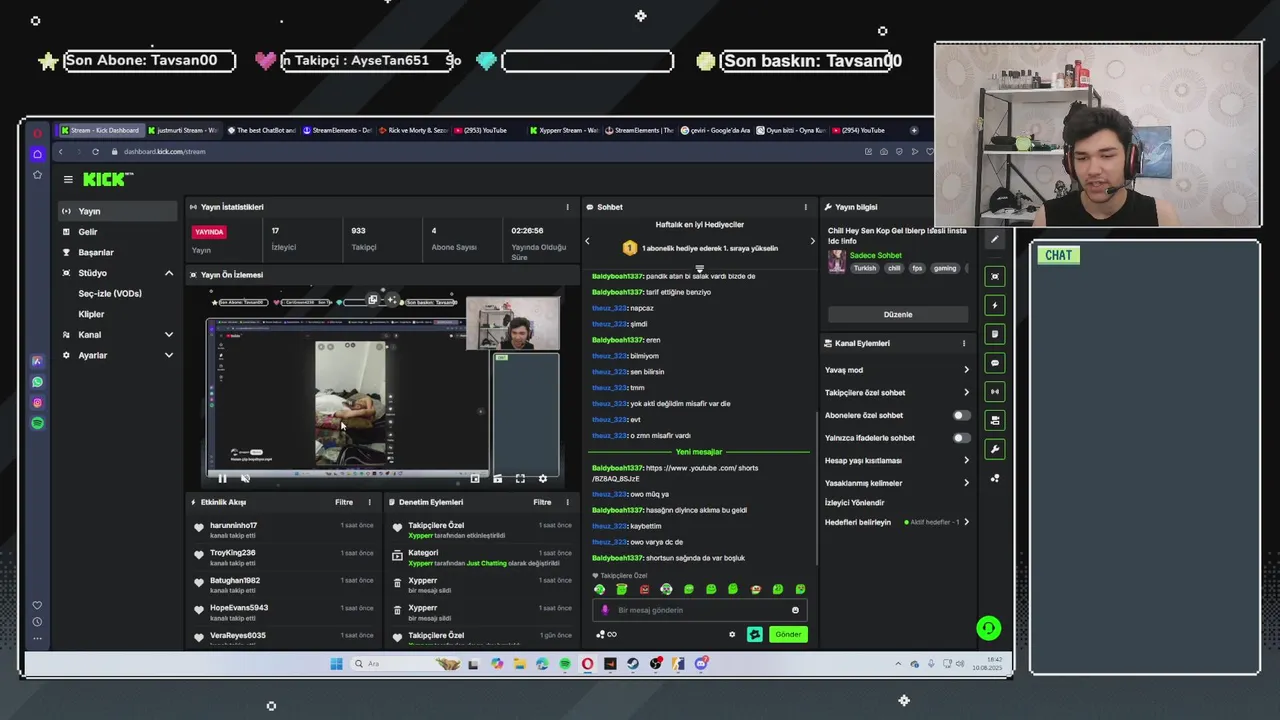
Task: Open Opera sidebar home icon
Action: pos(37,154)
